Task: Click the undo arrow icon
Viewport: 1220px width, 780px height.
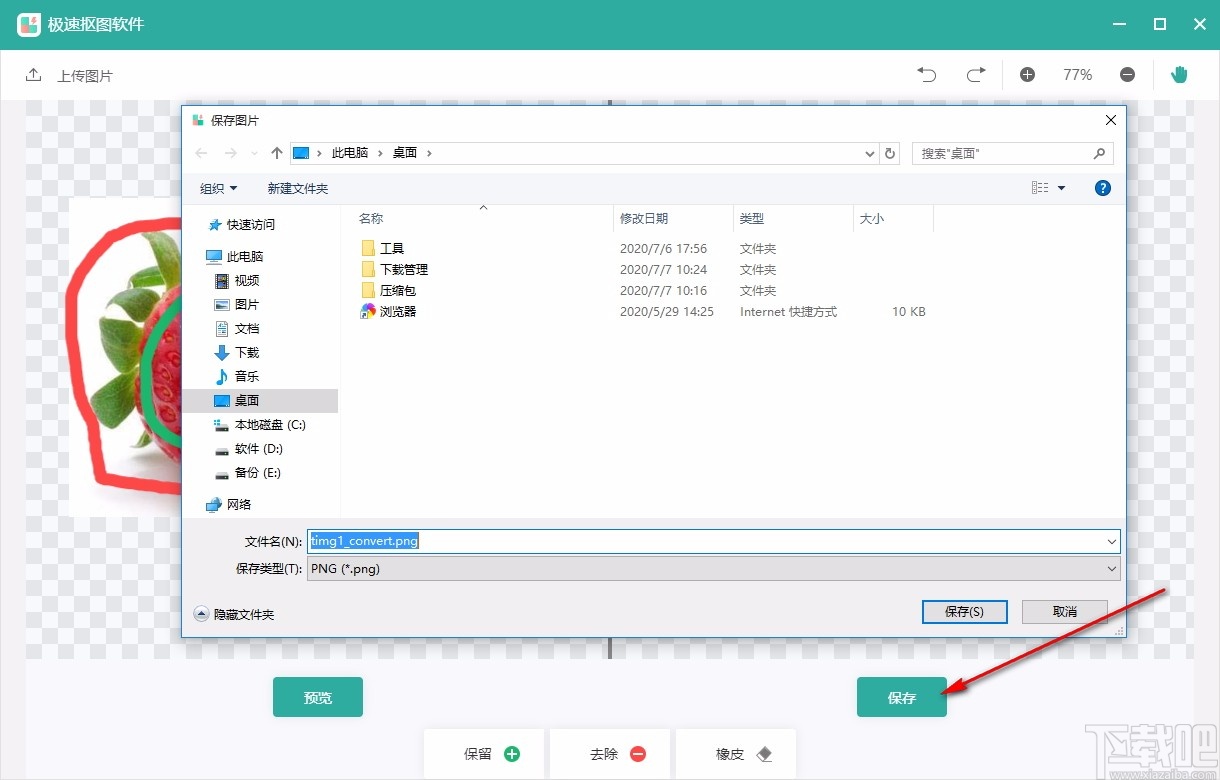Action: (926, 74)
